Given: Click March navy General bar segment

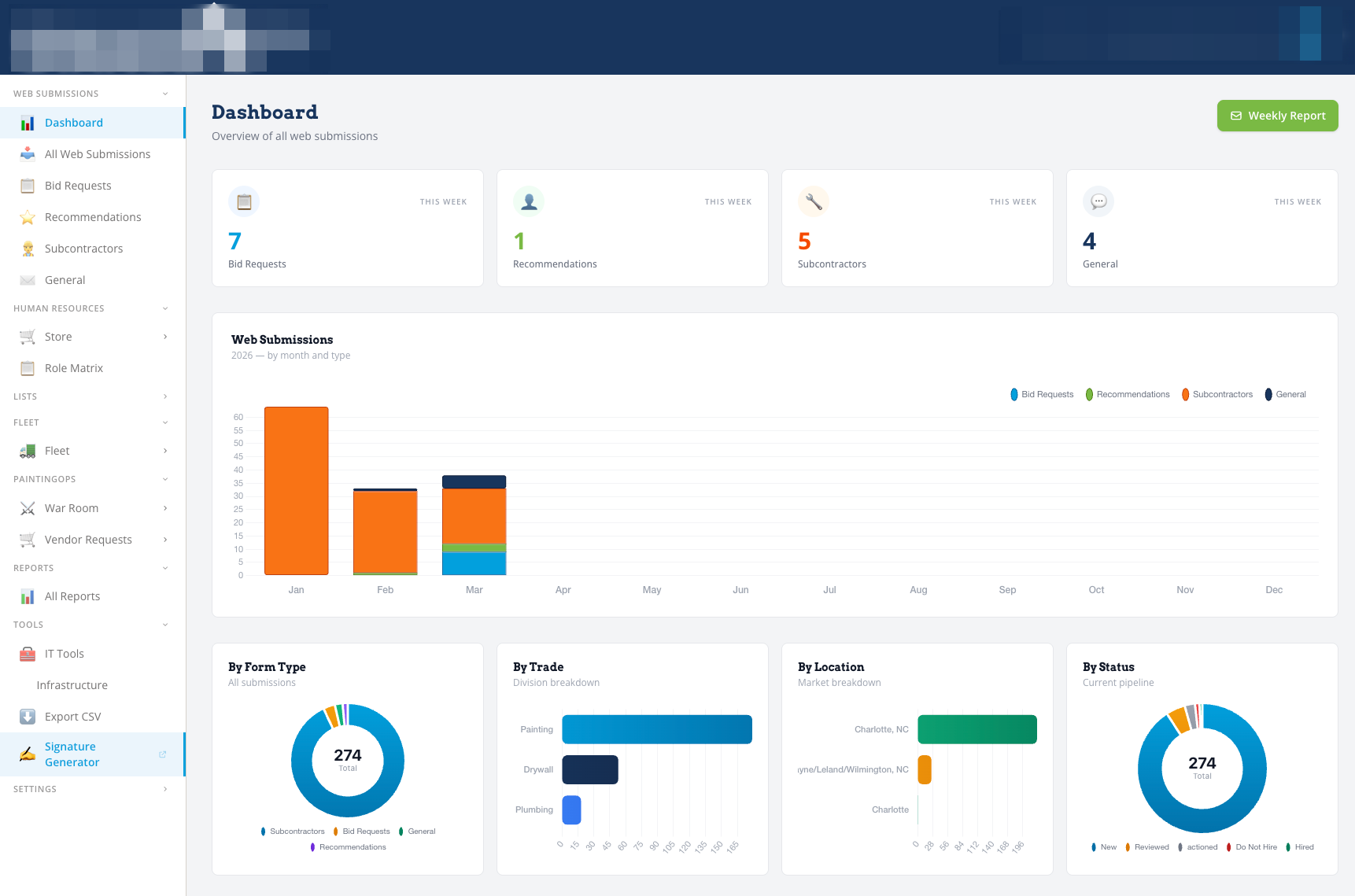Looking at the screenshot, I should tap(474, 481).
